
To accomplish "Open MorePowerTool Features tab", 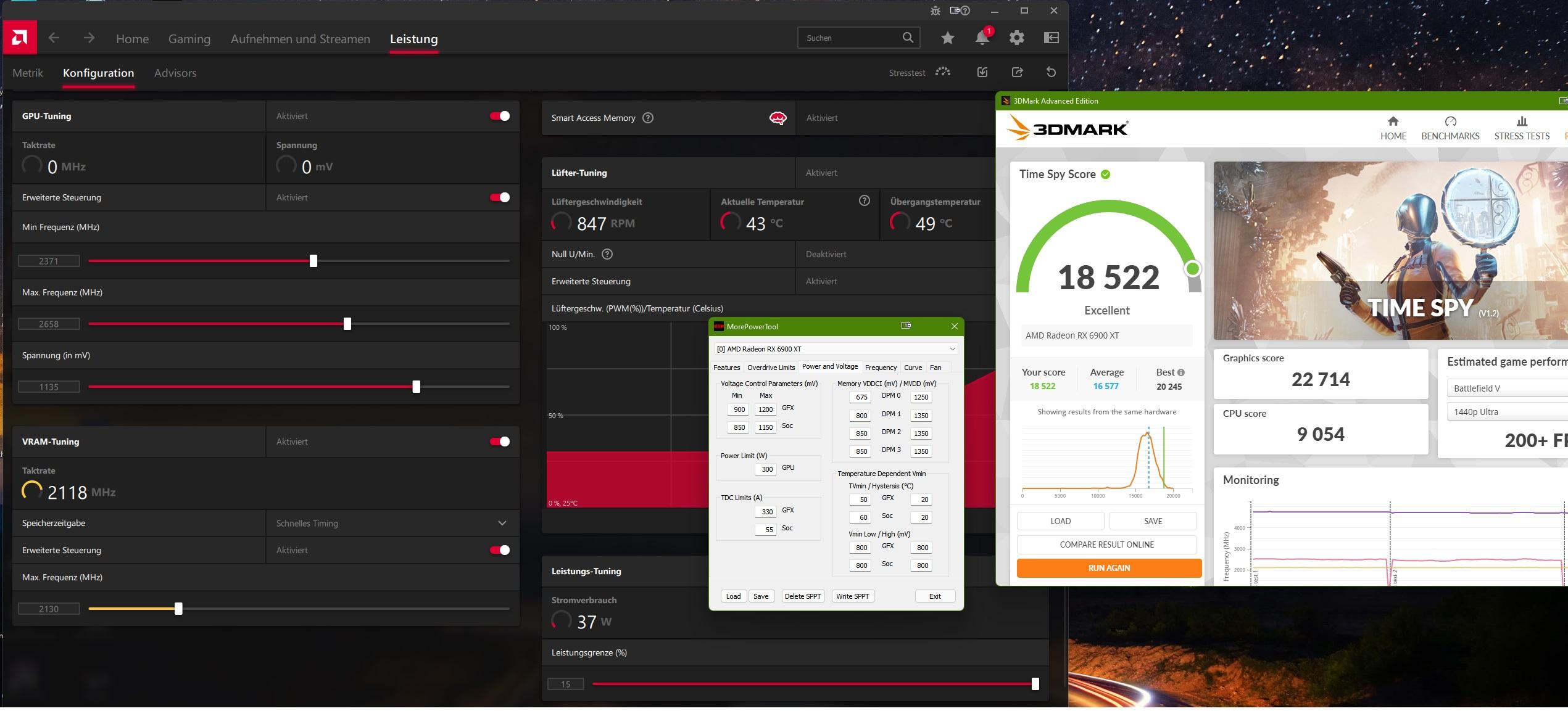I will 726,368.
